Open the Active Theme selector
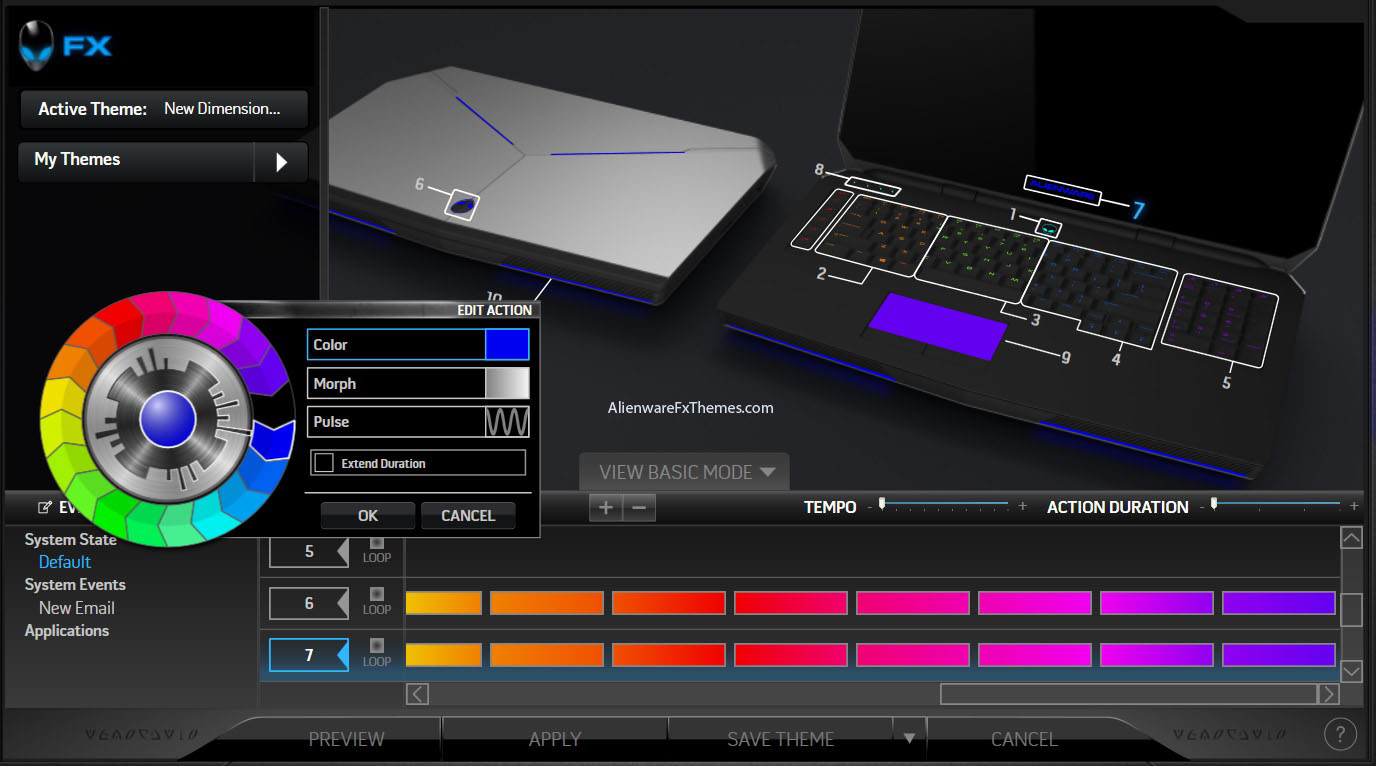Image resolution: width=1376 pixels, height=767 pixels. pyautogui.click(x=163, y=109)
